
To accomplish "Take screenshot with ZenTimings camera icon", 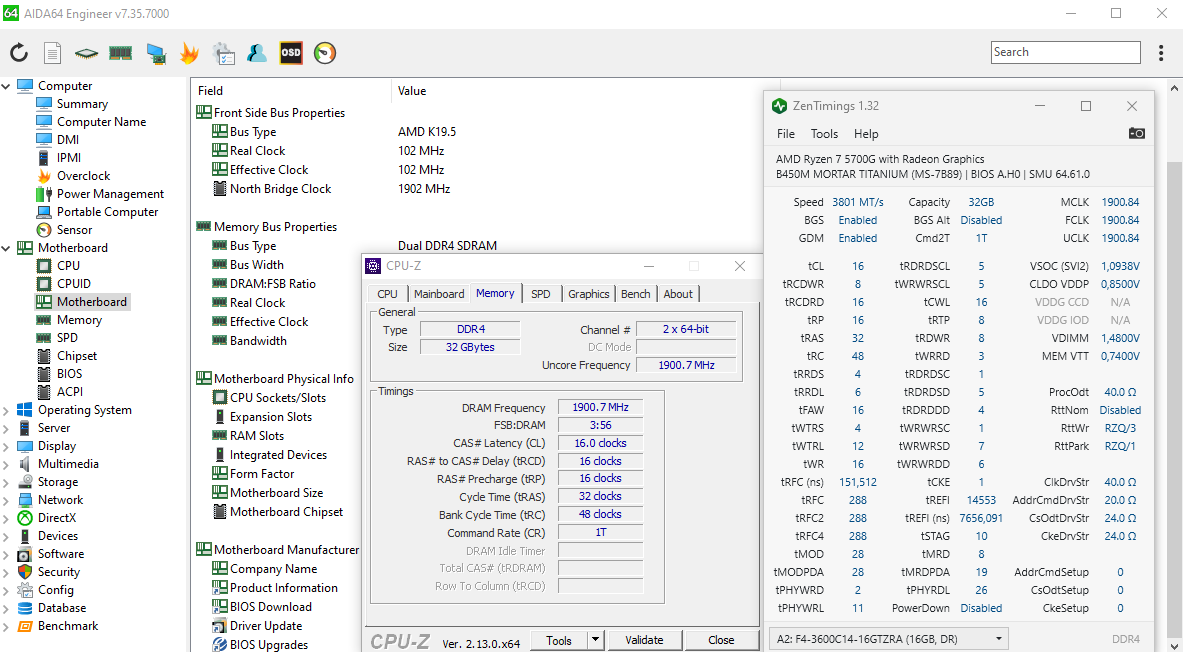I will click(x=1137, y=134).
